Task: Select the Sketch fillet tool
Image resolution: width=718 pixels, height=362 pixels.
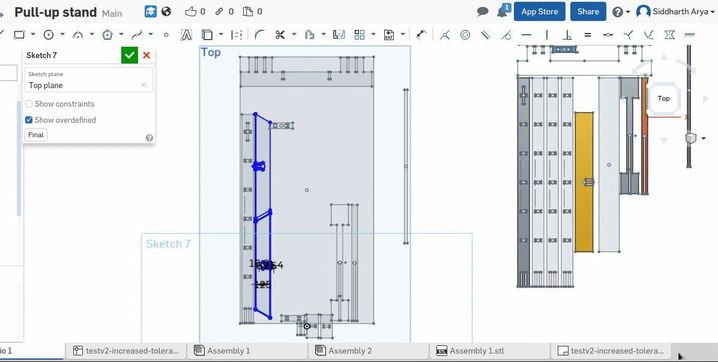Action: click(259, 35)
